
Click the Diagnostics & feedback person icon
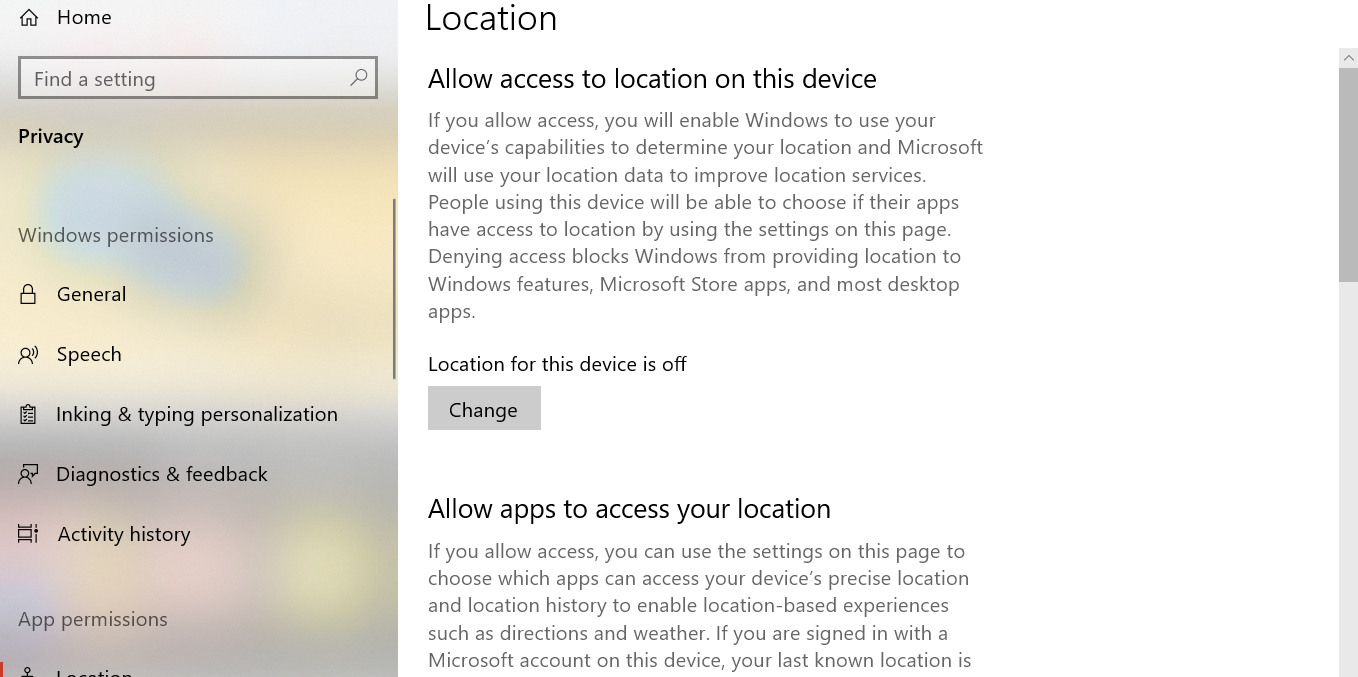[28, 474]
